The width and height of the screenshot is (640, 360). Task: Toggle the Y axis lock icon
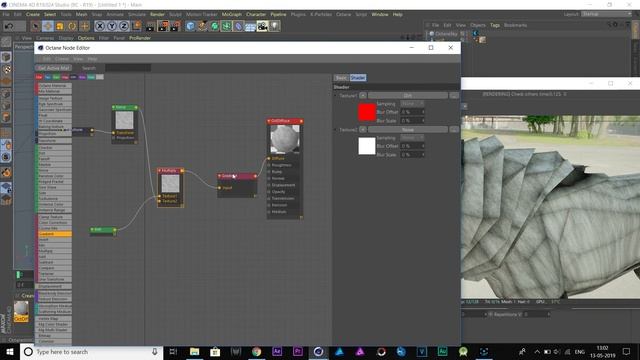pyautogui.click(x=112, y=26)
